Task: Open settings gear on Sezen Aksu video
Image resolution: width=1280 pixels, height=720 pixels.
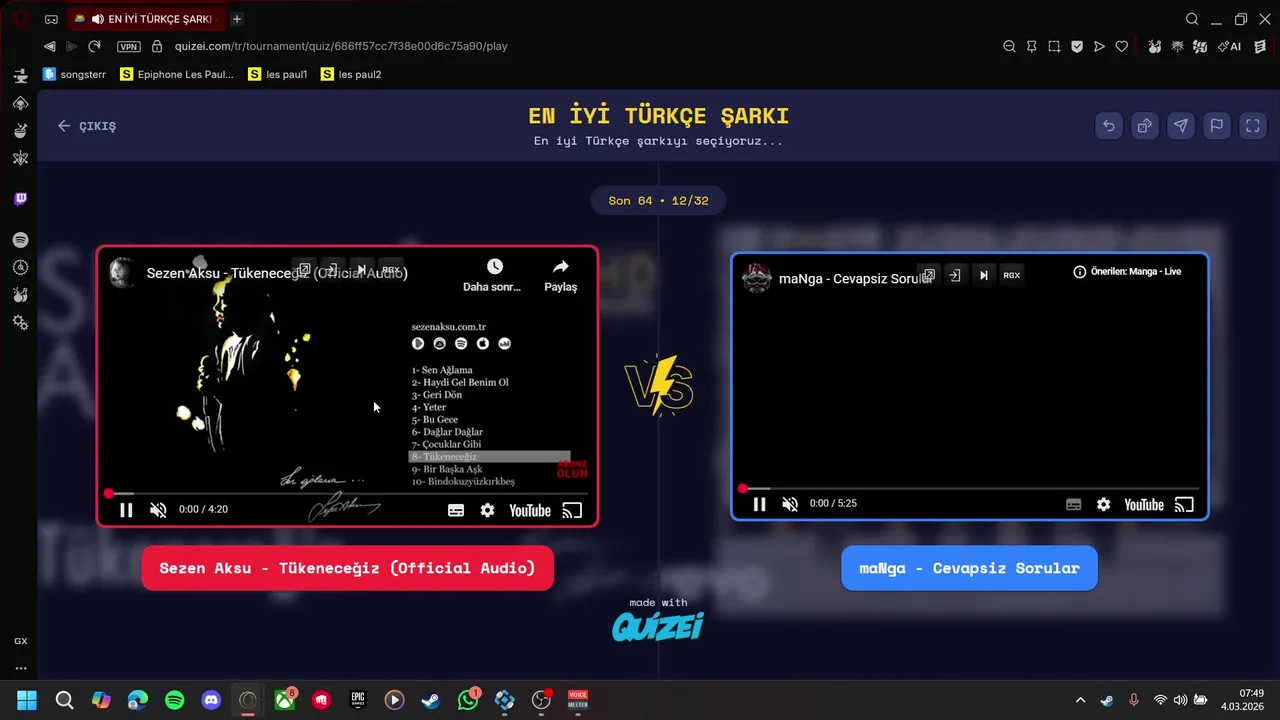Action: click(487, 510)
